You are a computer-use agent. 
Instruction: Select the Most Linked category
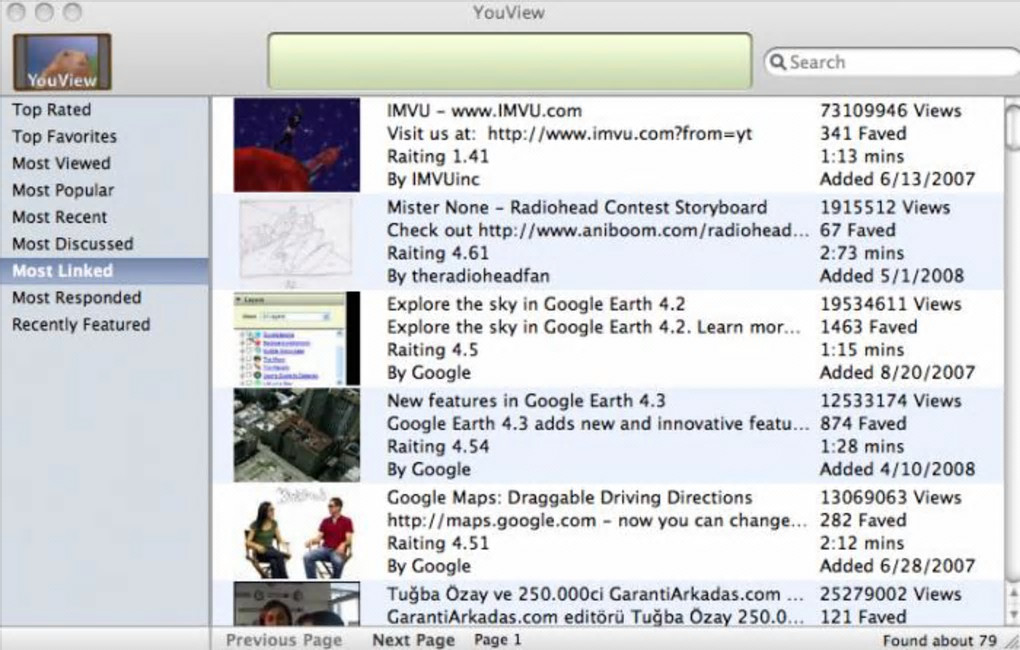coord(104,271)
